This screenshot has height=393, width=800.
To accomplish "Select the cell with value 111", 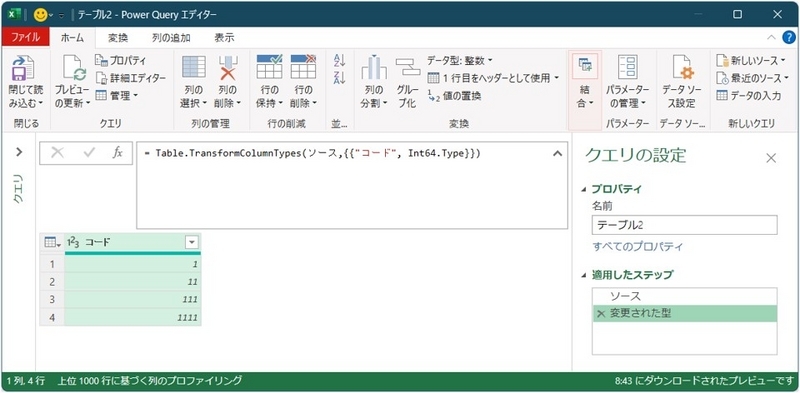I will pos(133,300).
